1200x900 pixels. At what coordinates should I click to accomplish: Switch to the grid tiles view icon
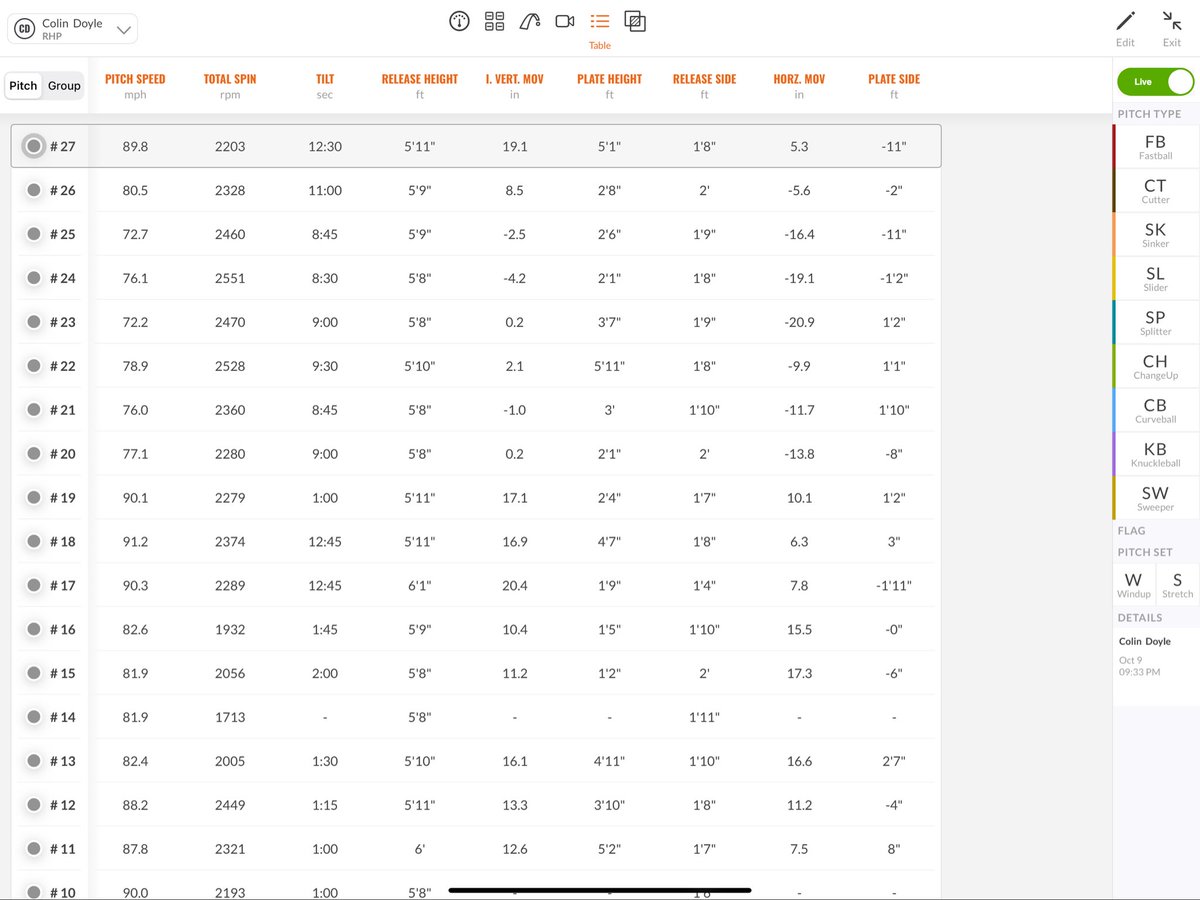(494, 21)
